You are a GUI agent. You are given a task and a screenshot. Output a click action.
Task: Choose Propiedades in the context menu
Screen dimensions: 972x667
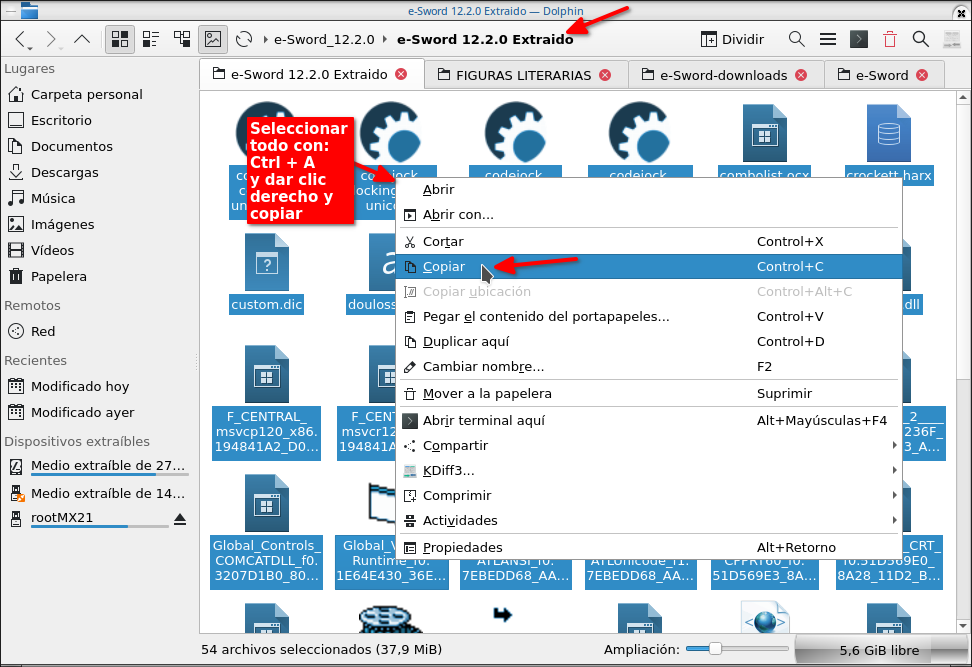click(x=649, y=547)
